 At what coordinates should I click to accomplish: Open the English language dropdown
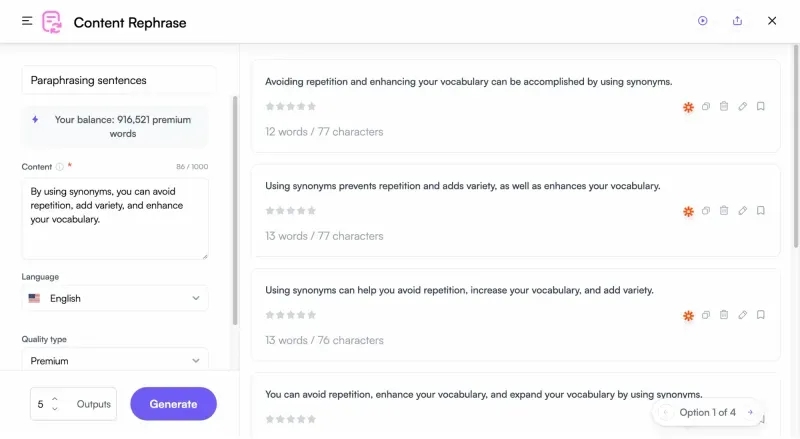click(x=115, y=298)
